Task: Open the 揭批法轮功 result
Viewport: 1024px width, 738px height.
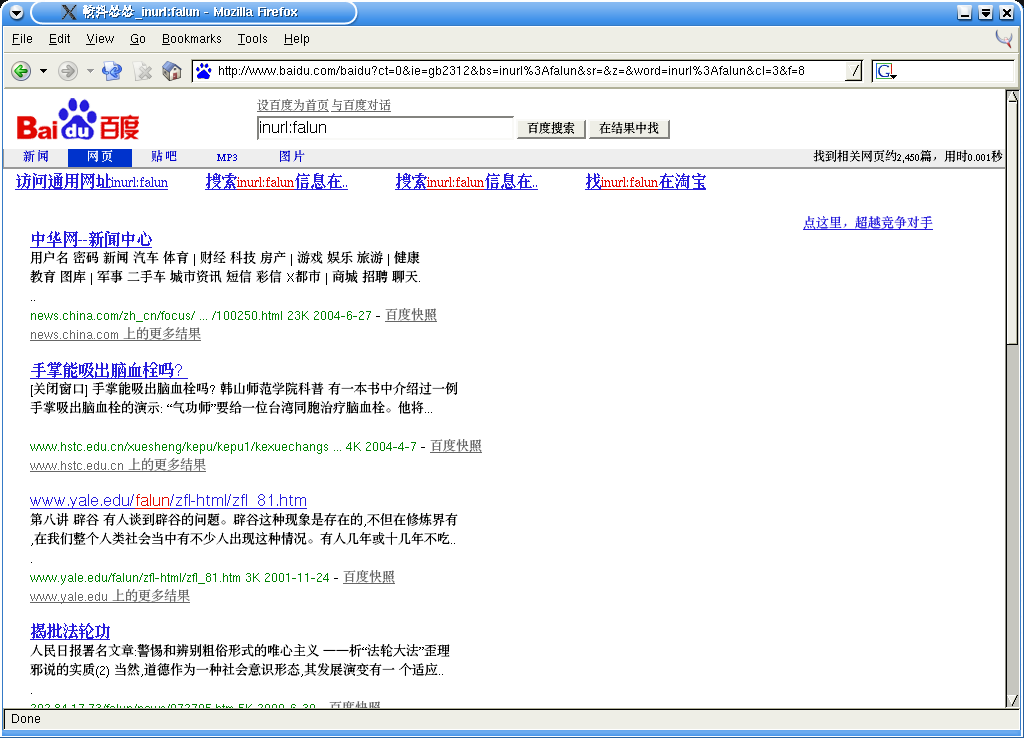Action: (71, 632)
